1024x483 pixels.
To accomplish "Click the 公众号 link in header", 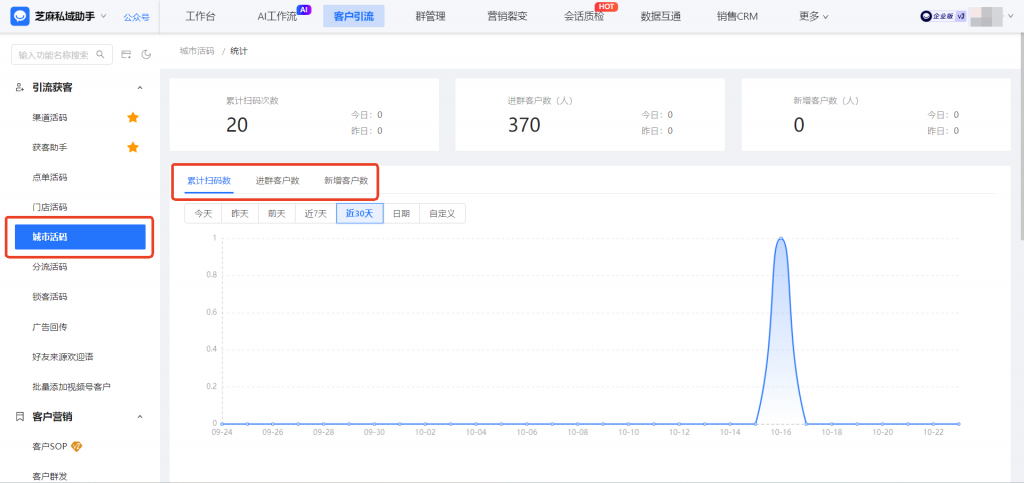I will click(x=136, y=17).
